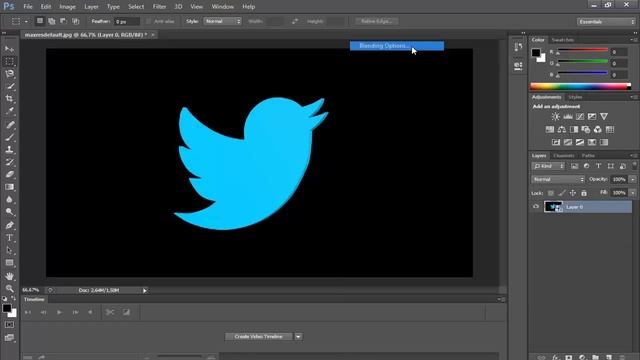Open the Filter menu
Image resolution: width=640 pixels, height=360 pixels.
click(x=159, y=7)
